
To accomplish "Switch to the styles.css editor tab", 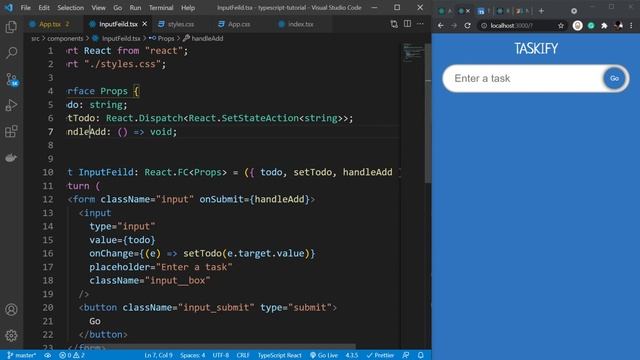I will 181,24.
